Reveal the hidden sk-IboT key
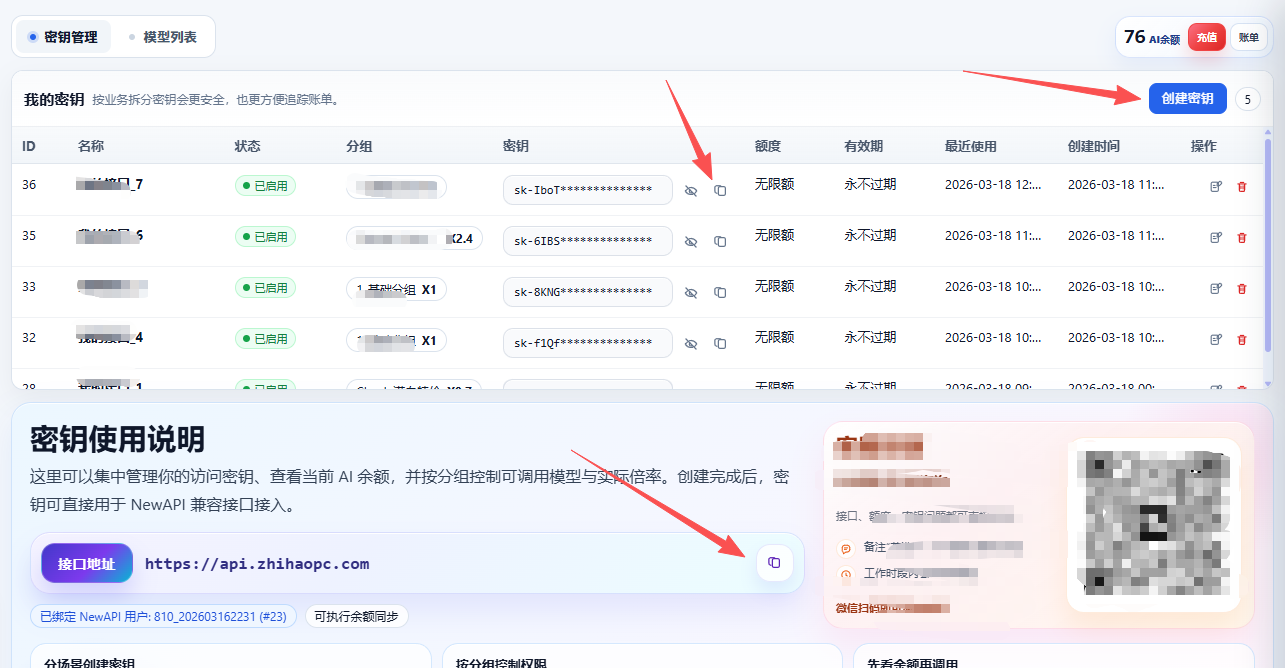This screenshot has width=1285, height=668. tap(691, 190)
